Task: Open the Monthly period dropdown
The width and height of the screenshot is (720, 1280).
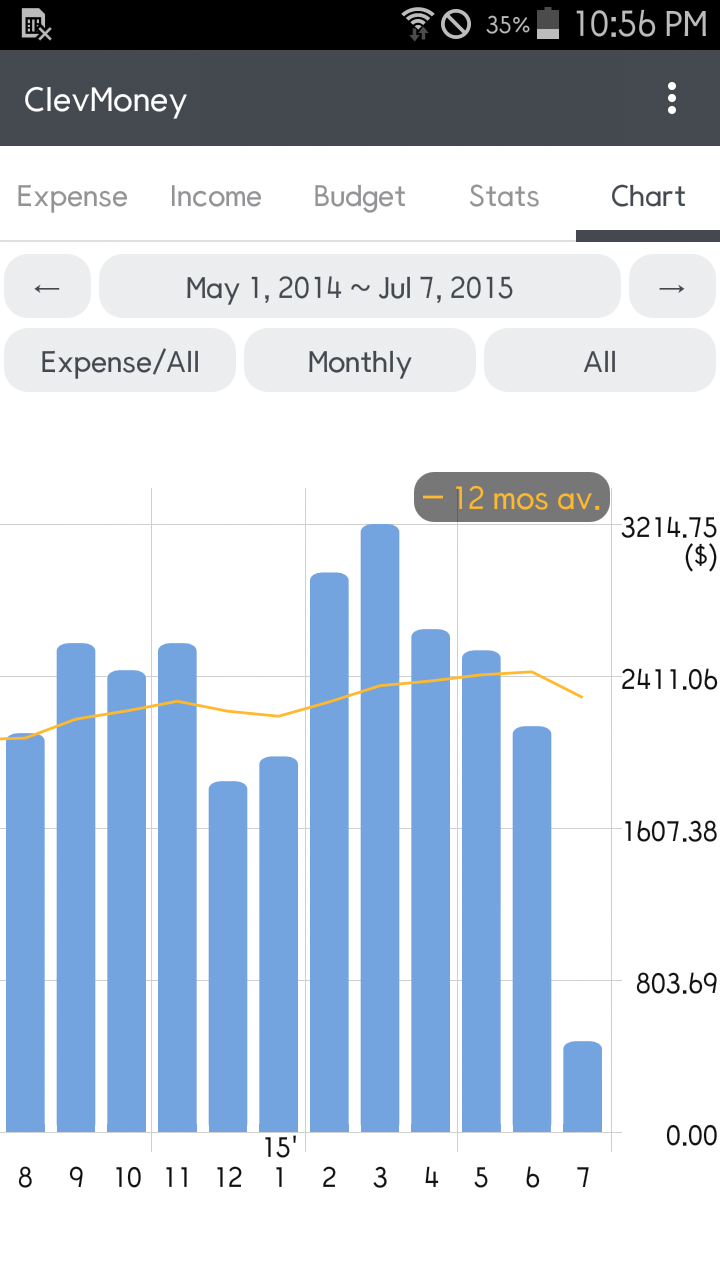Action: click(360, 361)
